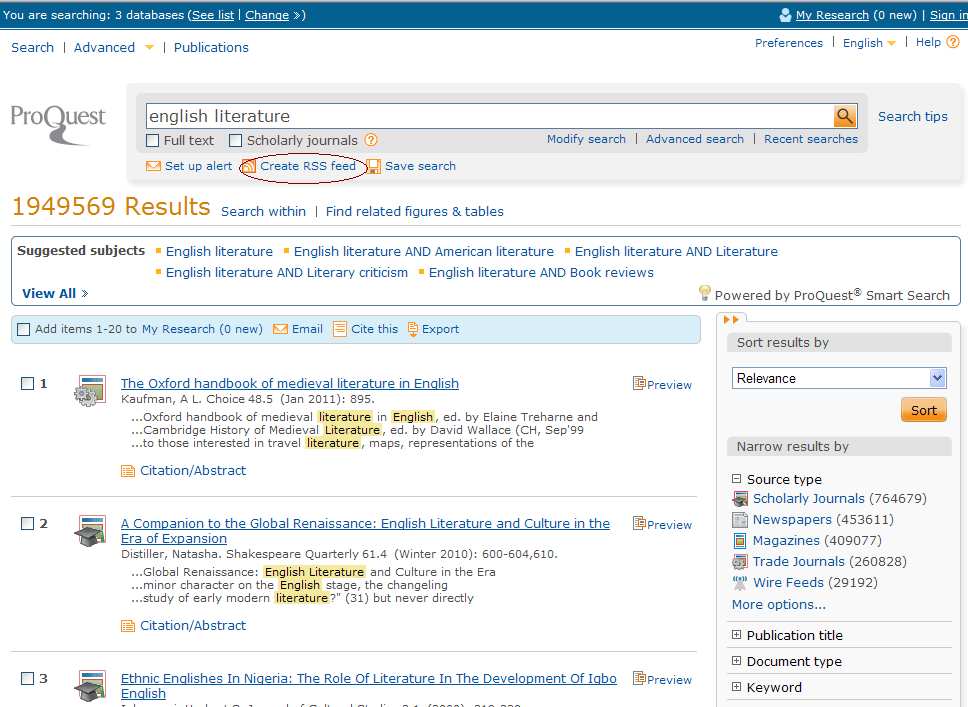The width and height of the screenshot is (968, 707).
Task: Click the Modify search link
Action: click(x=586, y=139)
